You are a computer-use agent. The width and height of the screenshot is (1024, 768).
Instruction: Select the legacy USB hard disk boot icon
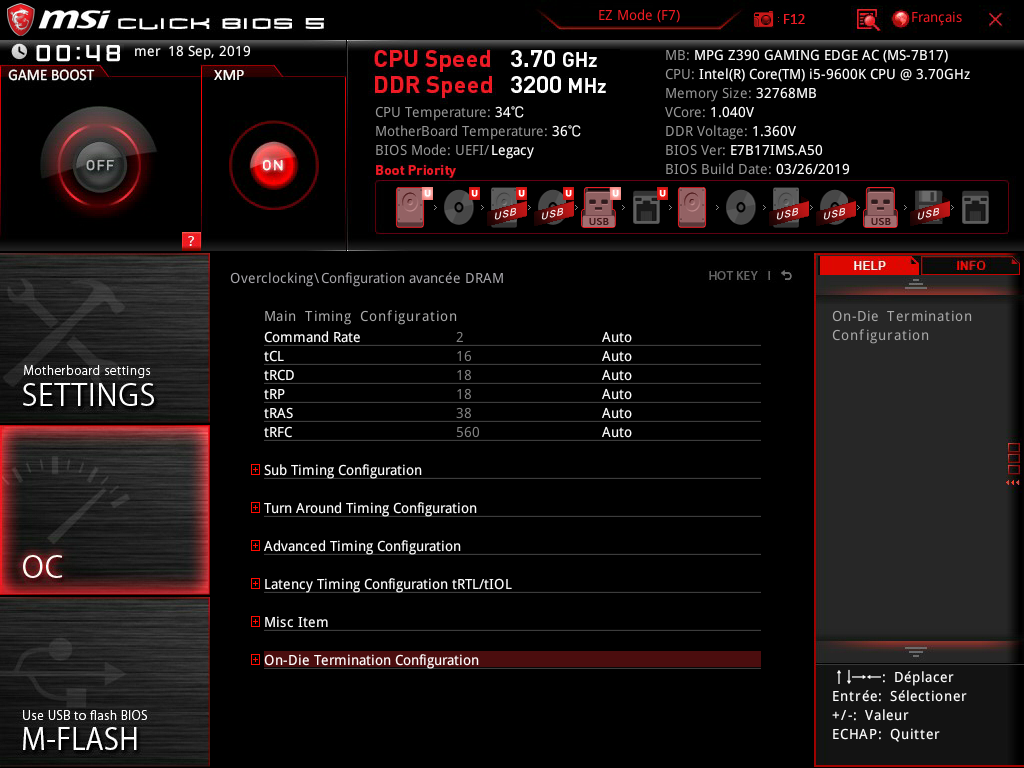click(x=787, y=207)
